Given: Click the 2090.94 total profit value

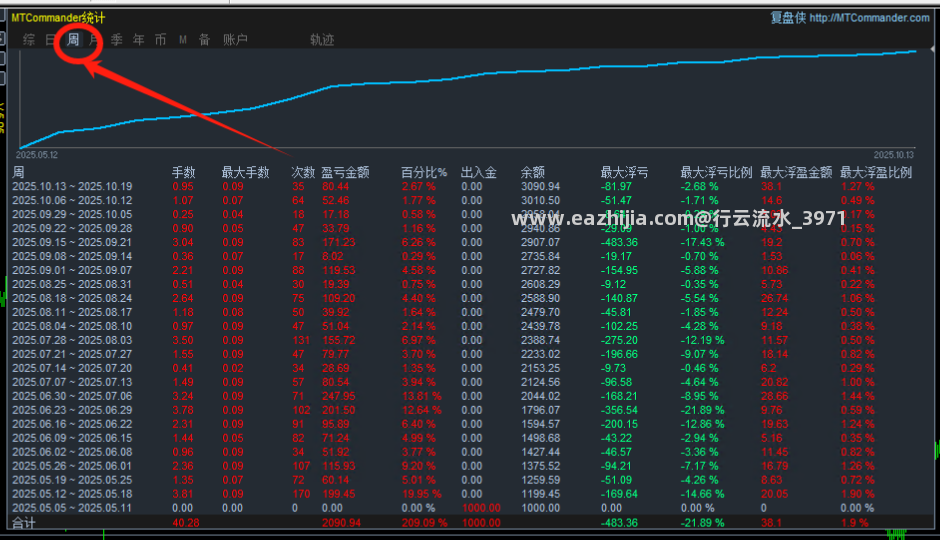Looking at the screenshot, I should 342,523.
